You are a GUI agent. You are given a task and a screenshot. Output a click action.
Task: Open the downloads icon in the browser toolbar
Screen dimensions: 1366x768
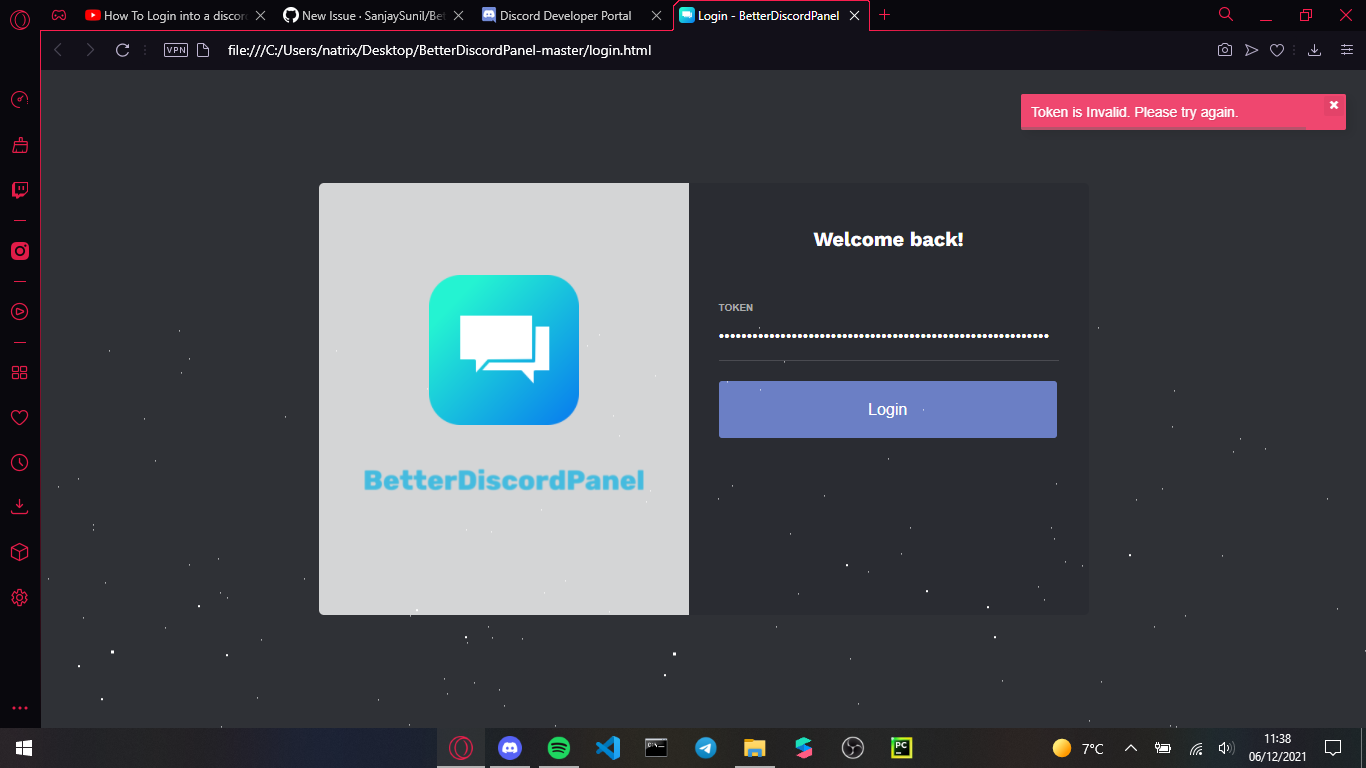(1315, 50)
